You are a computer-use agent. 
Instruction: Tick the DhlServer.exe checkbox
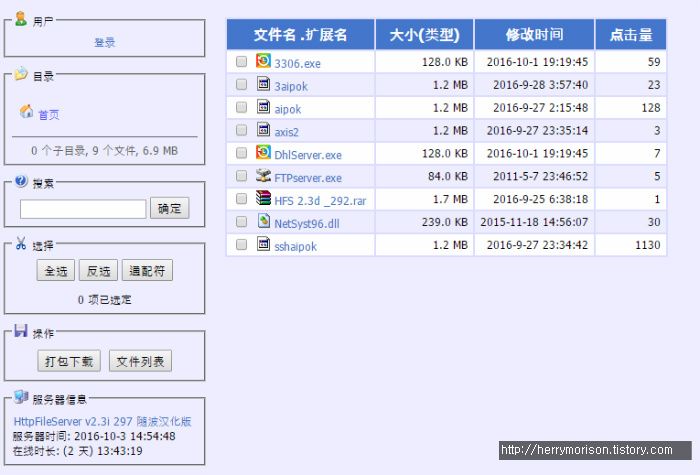[x=242, y=153]
